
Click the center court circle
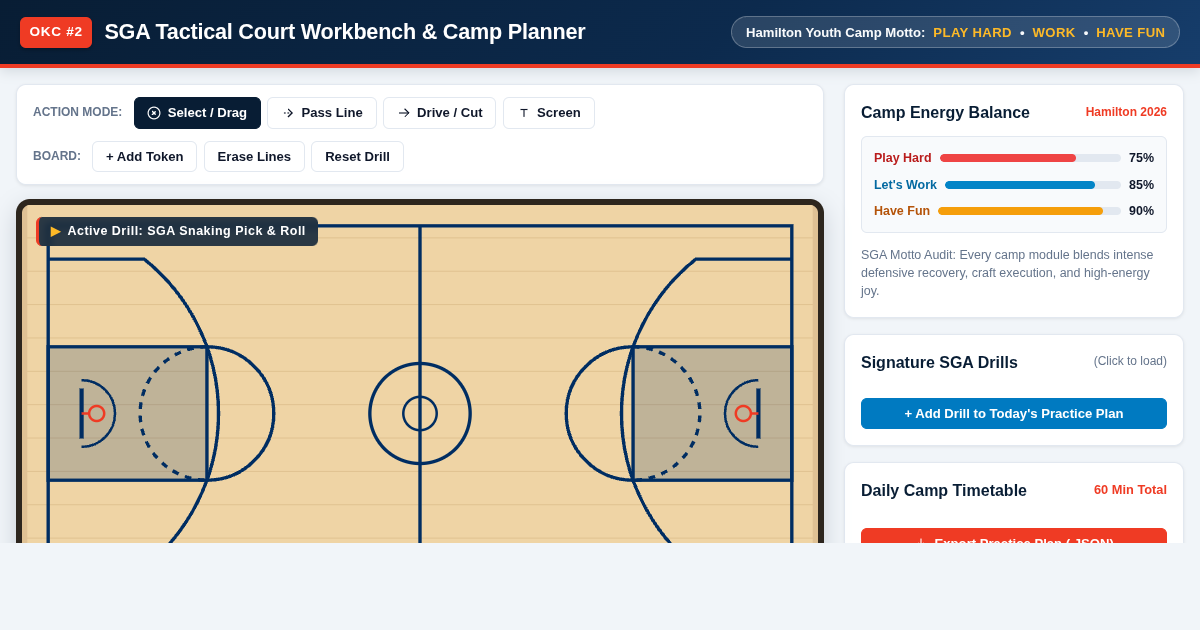pyautogui.click(x=420, y=413)
